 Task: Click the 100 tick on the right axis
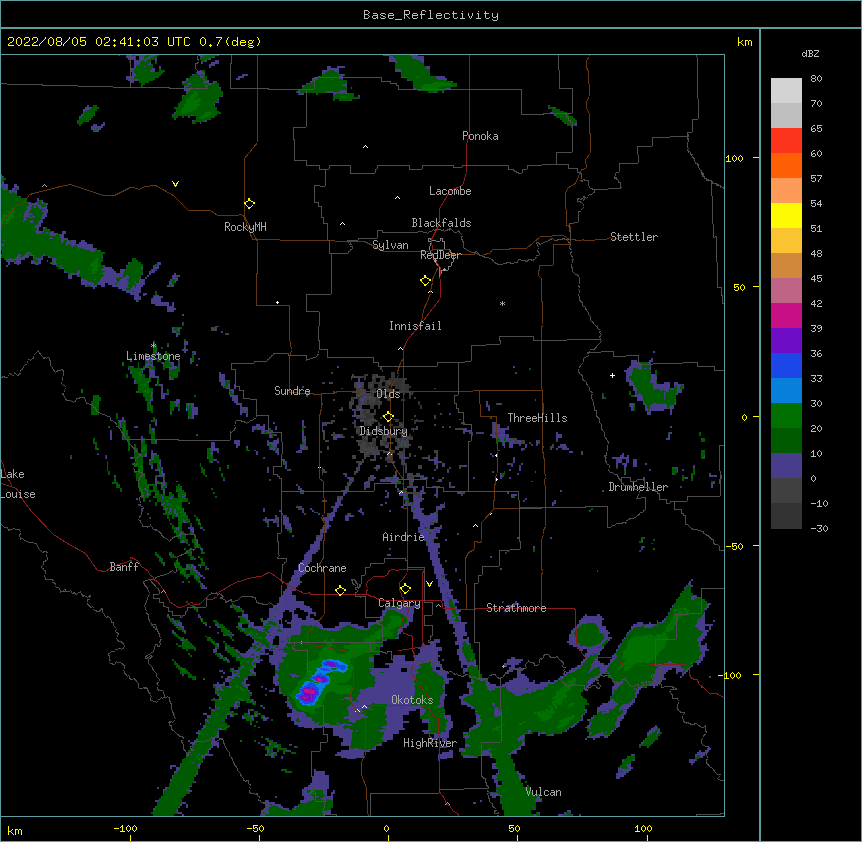coord(734,158)
